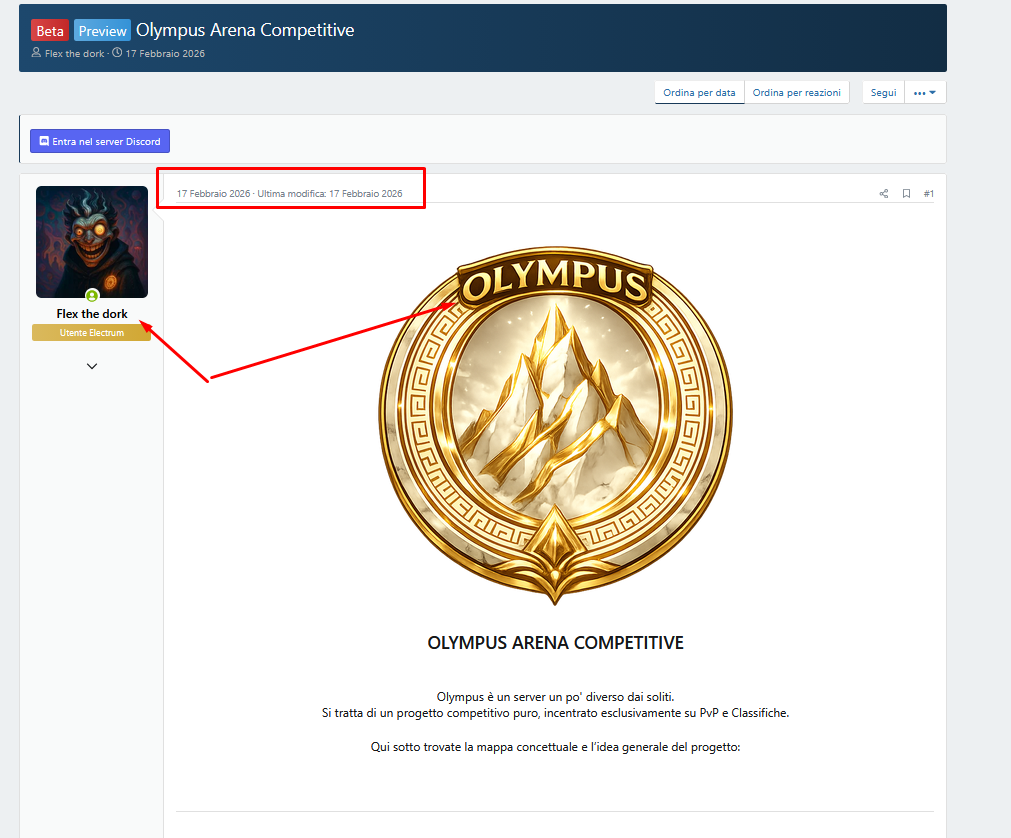Click text 'Qui sotto trovate la mappa concettuale'
Viewport: 1011px width, 838px height.
[x=475, y=747]
